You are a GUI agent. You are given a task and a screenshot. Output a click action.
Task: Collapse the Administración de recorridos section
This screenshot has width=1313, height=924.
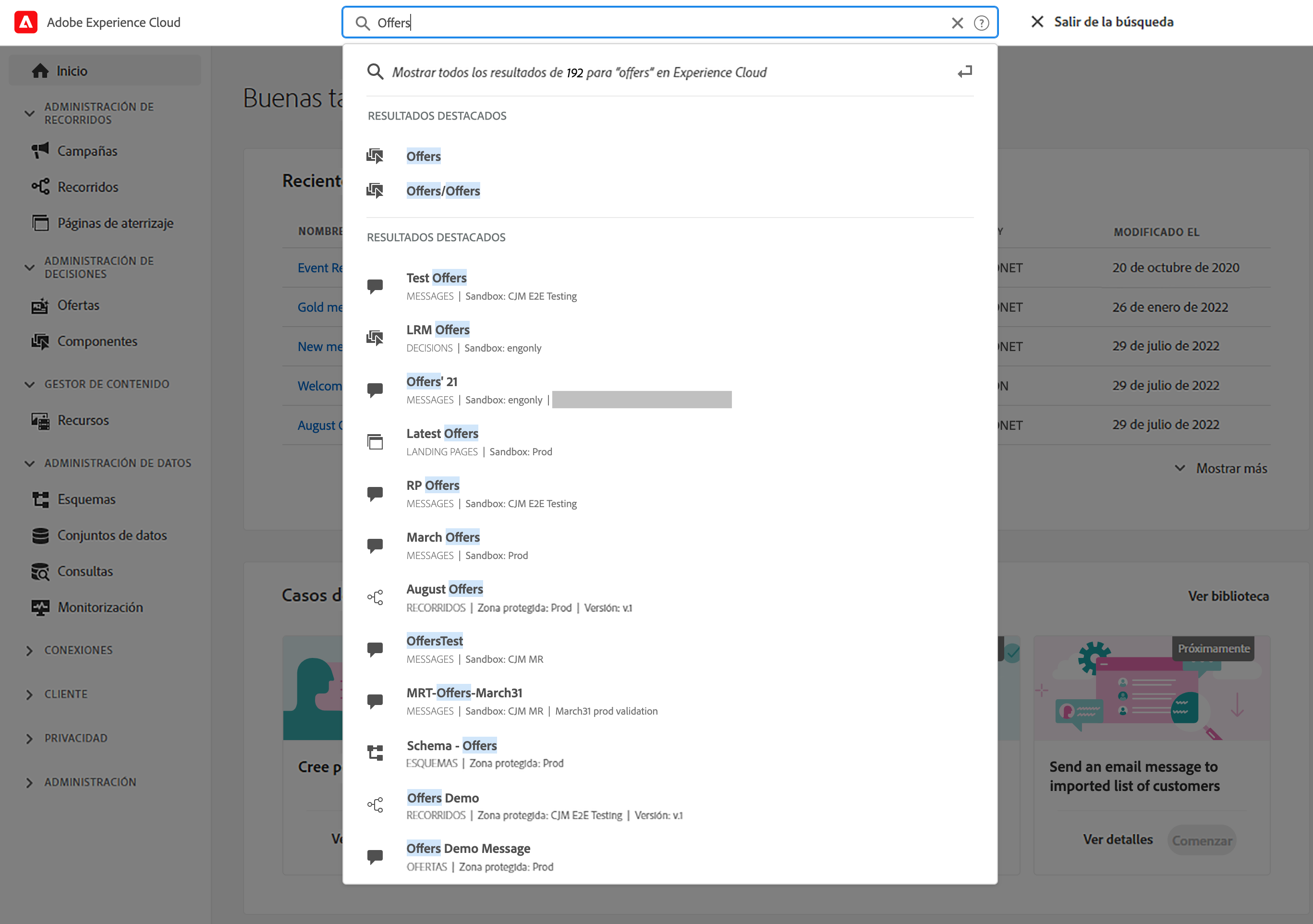point(30,113)
